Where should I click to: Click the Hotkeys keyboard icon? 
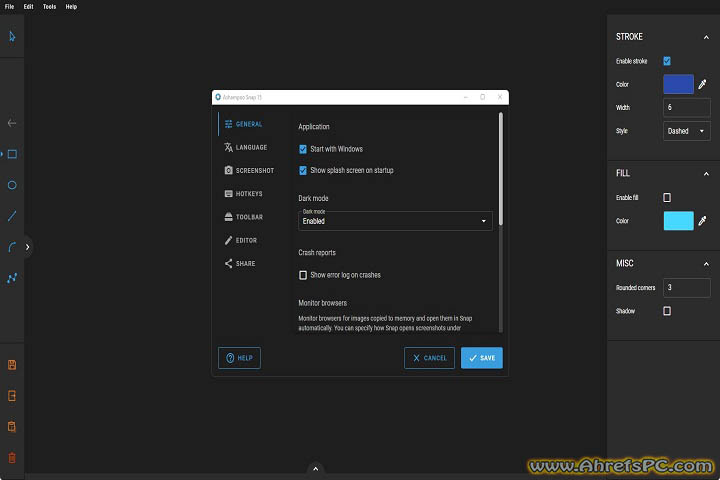click(x=228, y=193)
